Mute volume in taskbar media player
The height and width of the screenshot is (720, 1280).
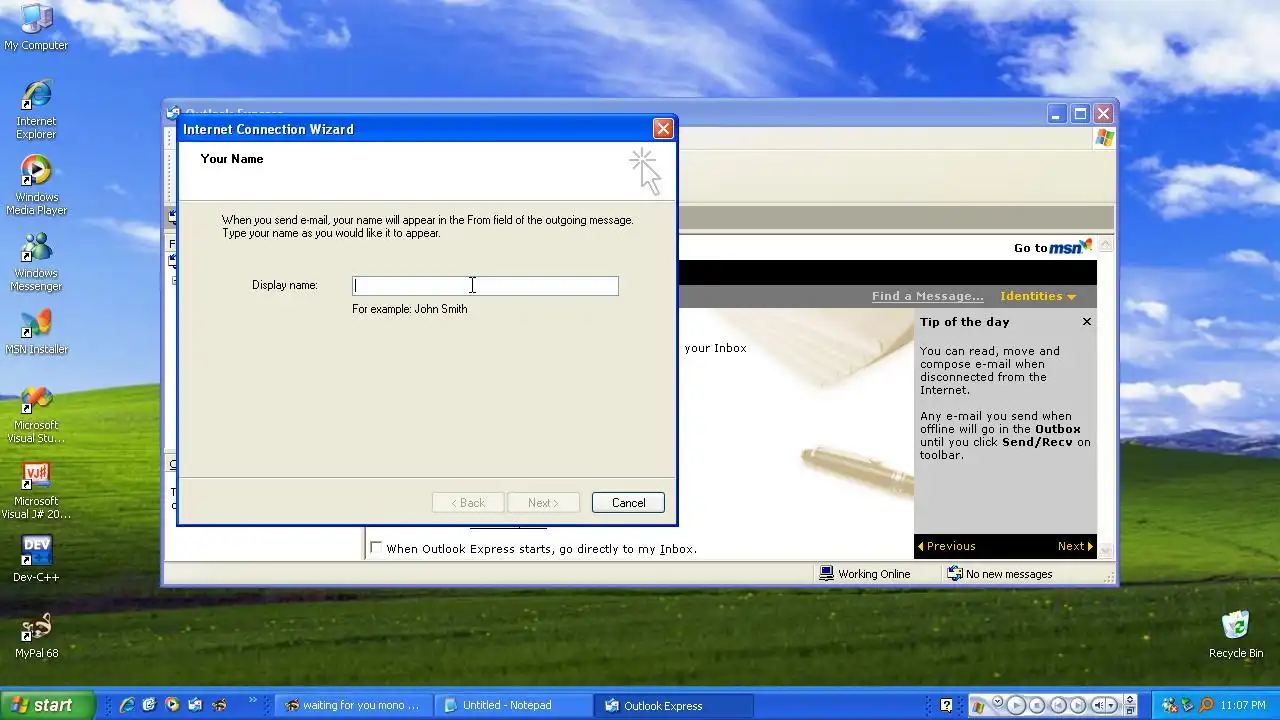pos(1099,705)
